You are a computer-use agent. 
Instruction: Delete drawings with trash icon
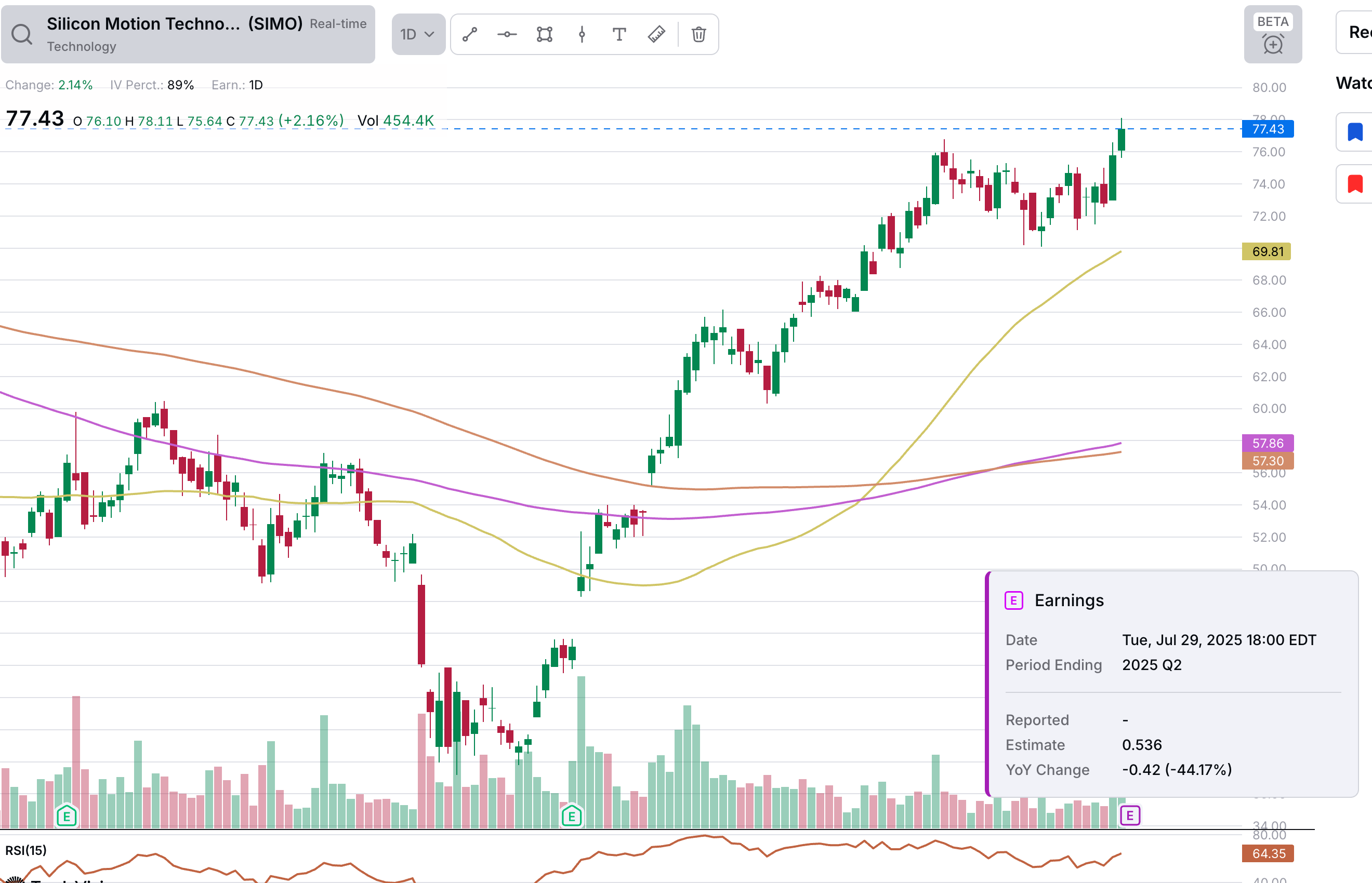698,34
